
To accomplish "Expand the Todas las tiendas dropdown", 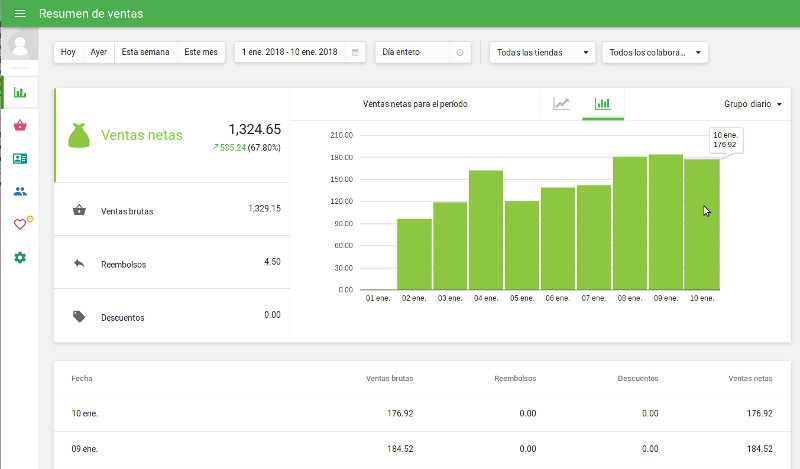I will [x=543, y=52].
